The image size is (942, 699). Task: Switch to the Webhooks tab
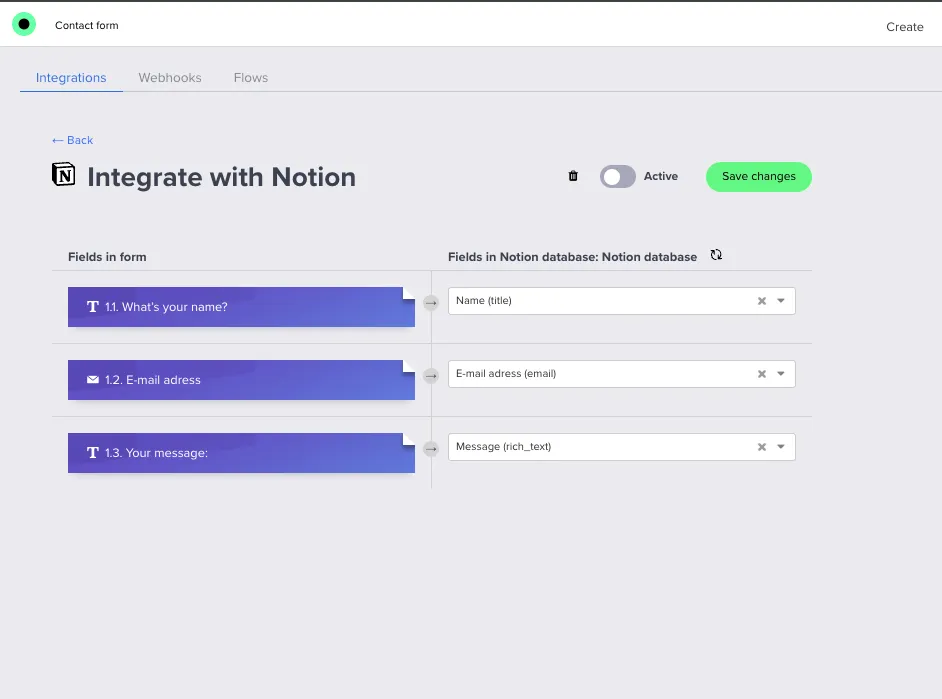point(169,77)
